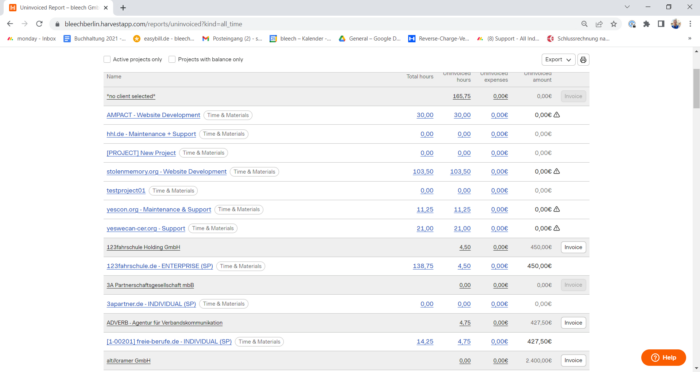Screen dimensions: 700x372
Task: Click Invoice button for ADVERB Agentur
Action: pyautogui.click(x=573, y=322)
